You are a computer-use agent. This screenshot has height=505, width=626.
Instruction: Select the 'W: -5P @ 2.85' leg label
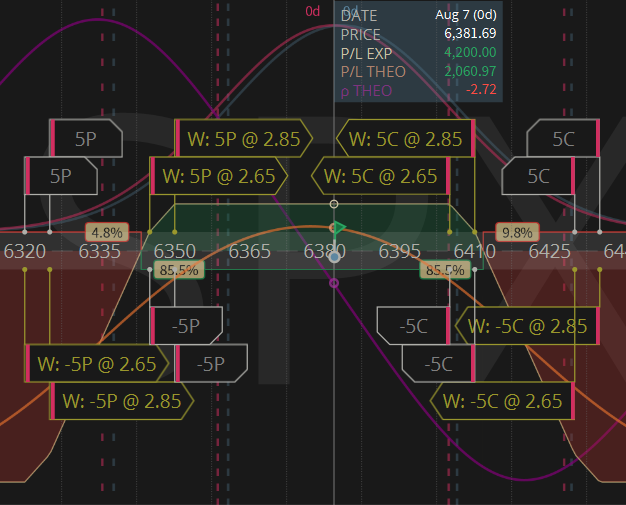[122, 401]
